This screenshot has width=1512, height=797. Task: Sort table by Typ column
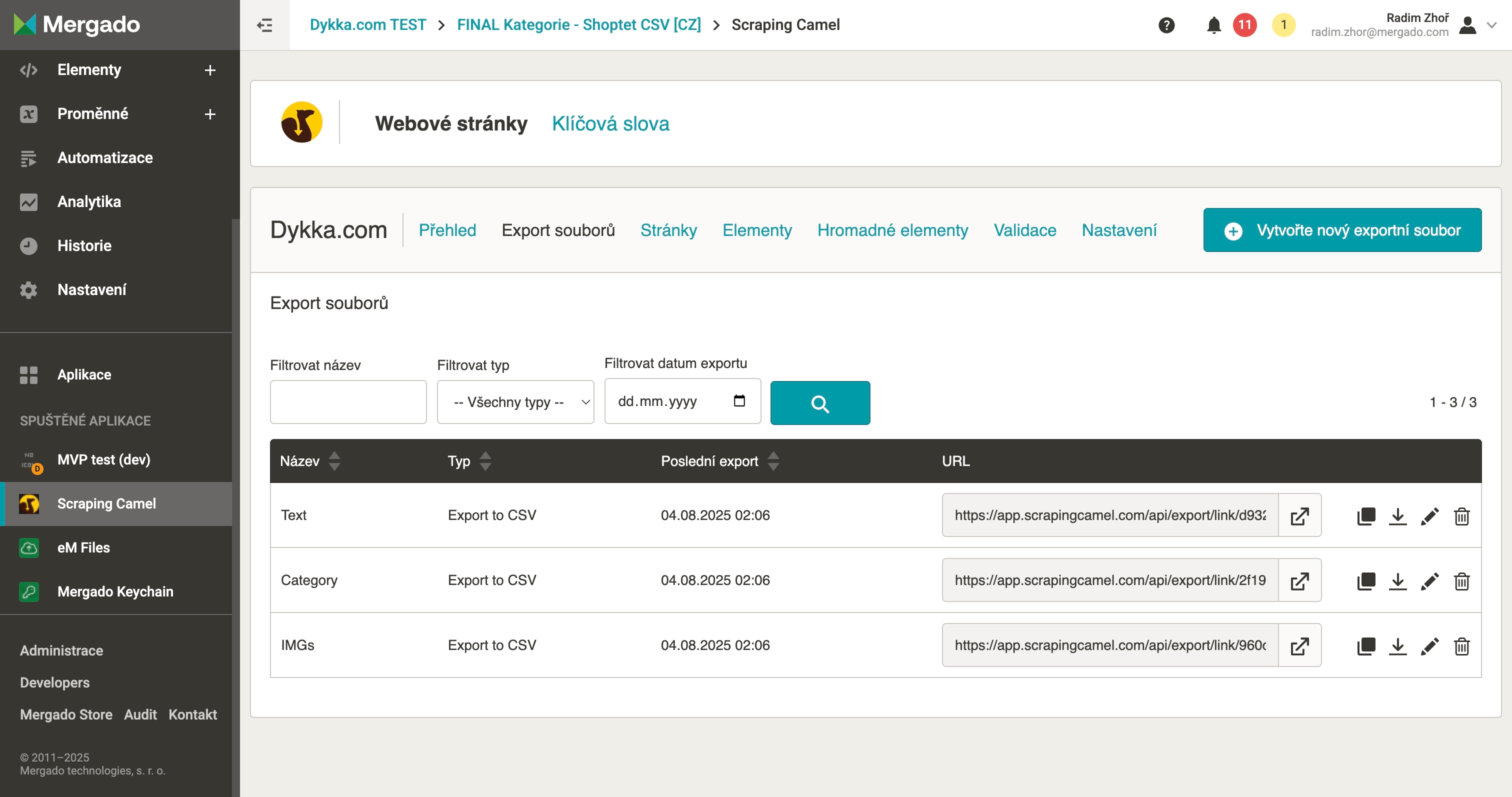(x=485, y=461)
